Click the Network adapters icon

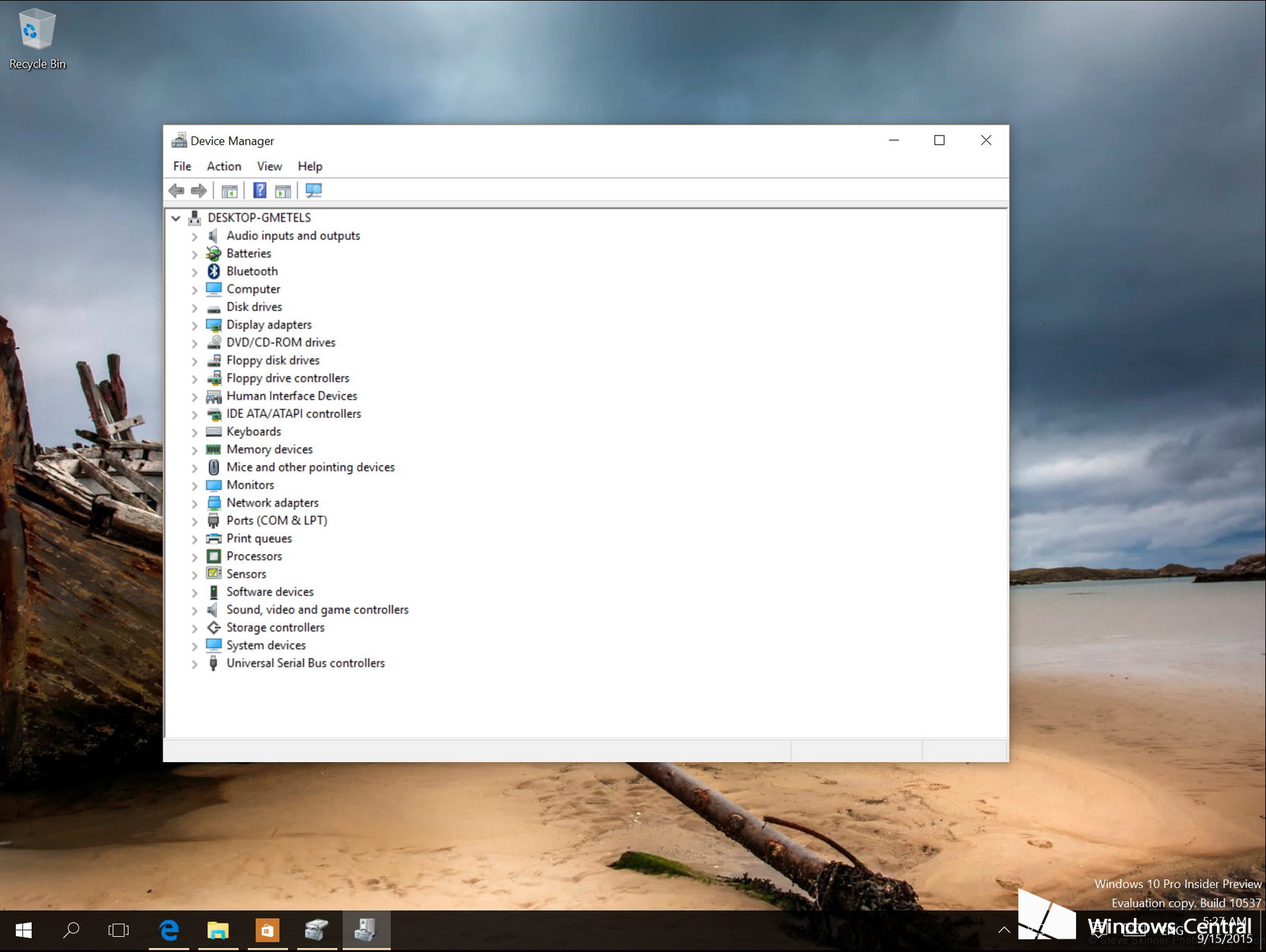click(x=214, y=503)
